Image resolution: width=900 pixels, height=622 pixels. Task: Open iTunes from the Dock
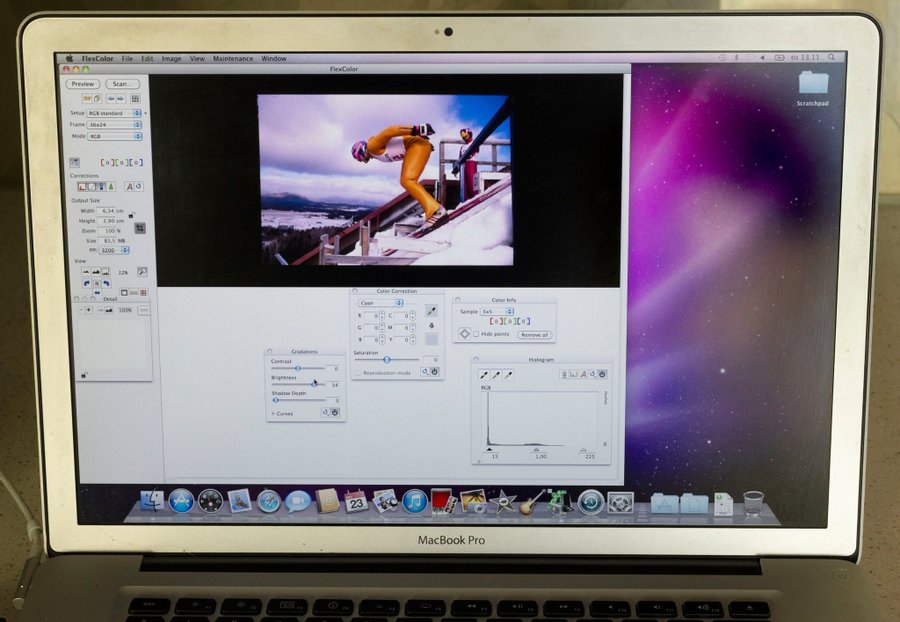[414, 501]
